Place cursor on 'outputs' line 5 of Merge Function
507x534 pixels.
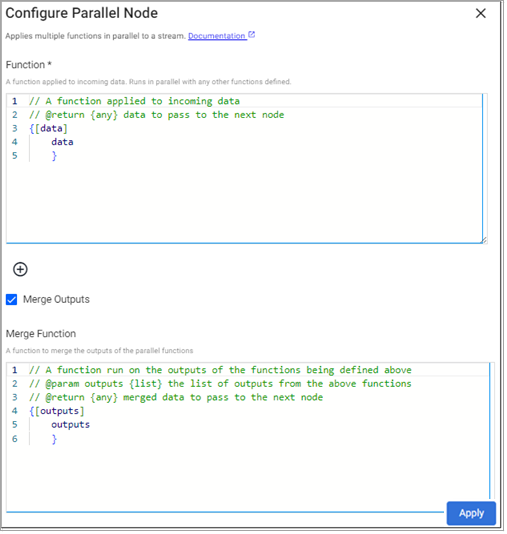[x=70, y=425]
